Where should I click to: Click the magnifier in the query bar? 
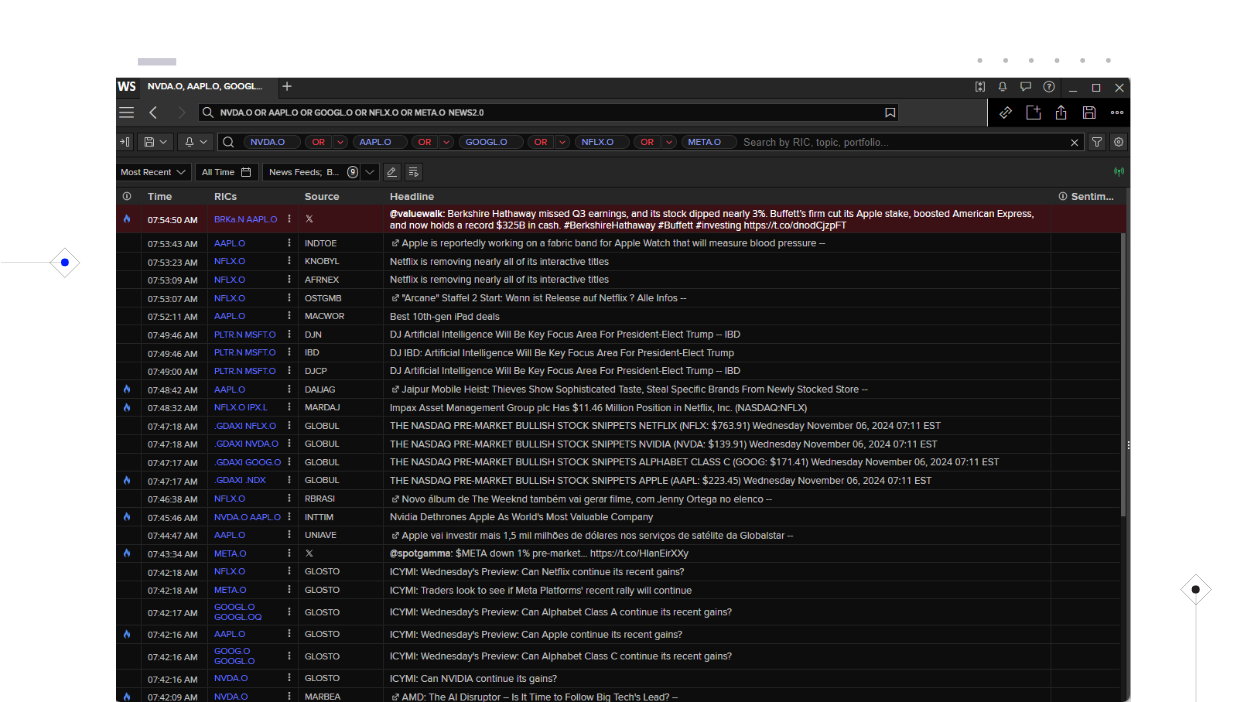pos(228,142)
